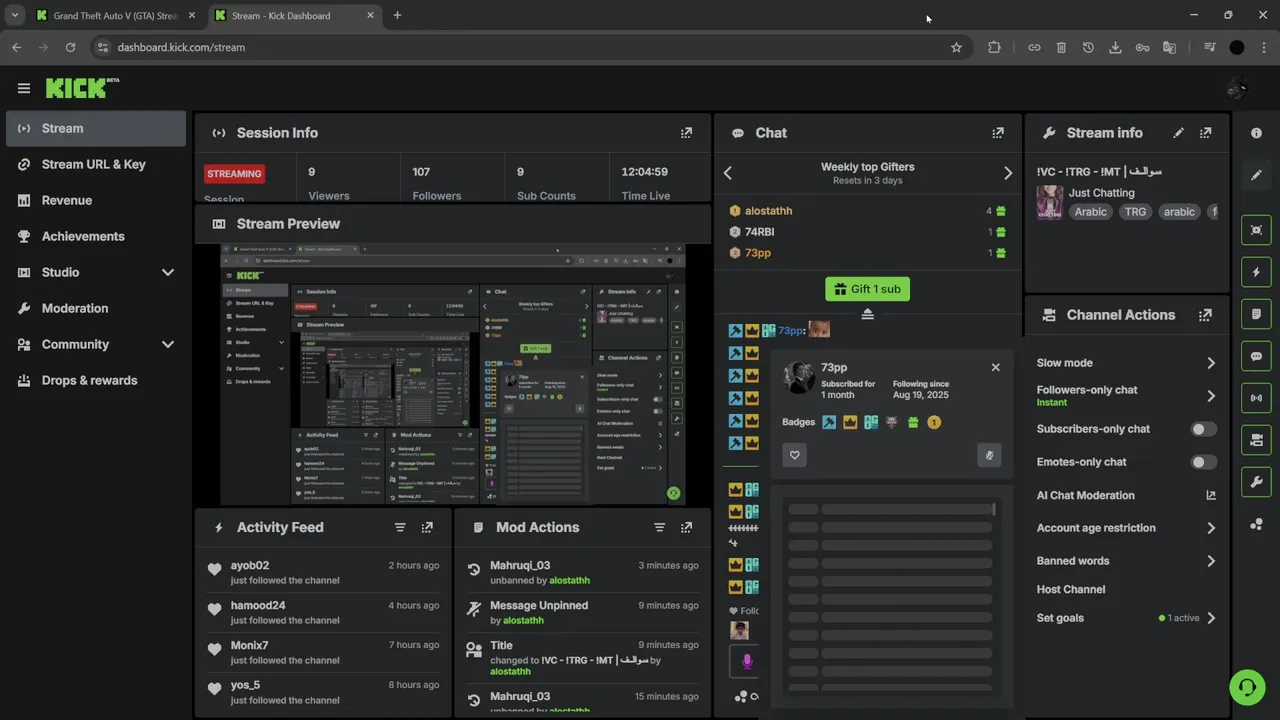Click Host Channel action
This screenshot has height=720, width=1280.
pyautogui.click(x=1071, y=590)
